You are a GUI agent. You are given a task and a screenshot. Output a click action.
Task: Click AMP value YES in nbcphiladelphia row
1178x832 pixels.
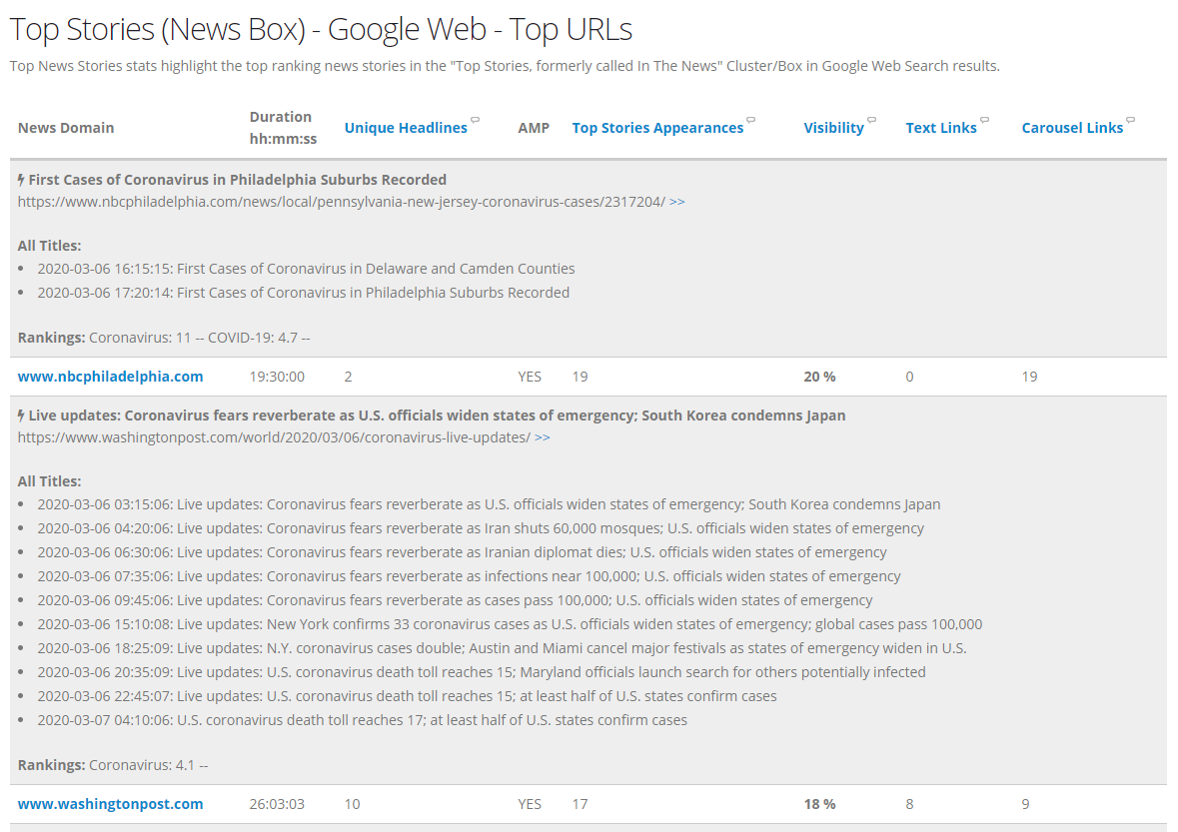pyautogui.click(x=530, y=377)
